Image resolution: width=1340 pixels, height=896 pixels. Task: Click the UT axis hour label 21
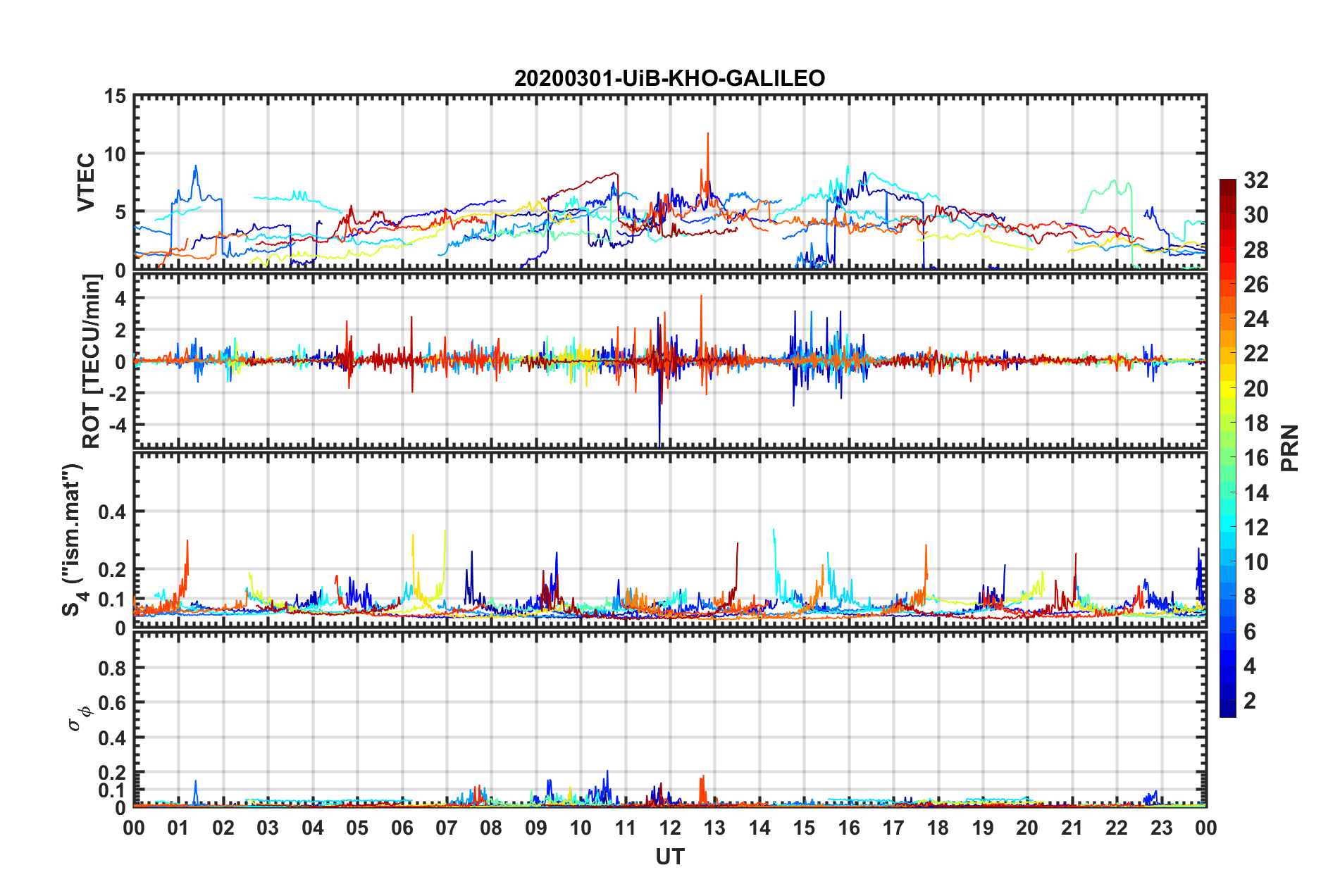click(x=1072, y=828)
